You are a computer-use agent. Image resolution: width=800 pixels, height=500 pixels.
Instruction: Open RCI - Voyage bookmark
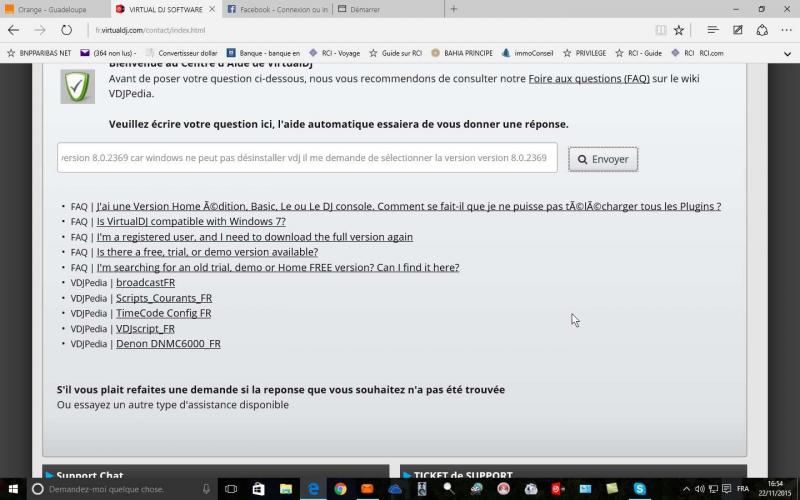pyautogui.click(x=334, y=53)
